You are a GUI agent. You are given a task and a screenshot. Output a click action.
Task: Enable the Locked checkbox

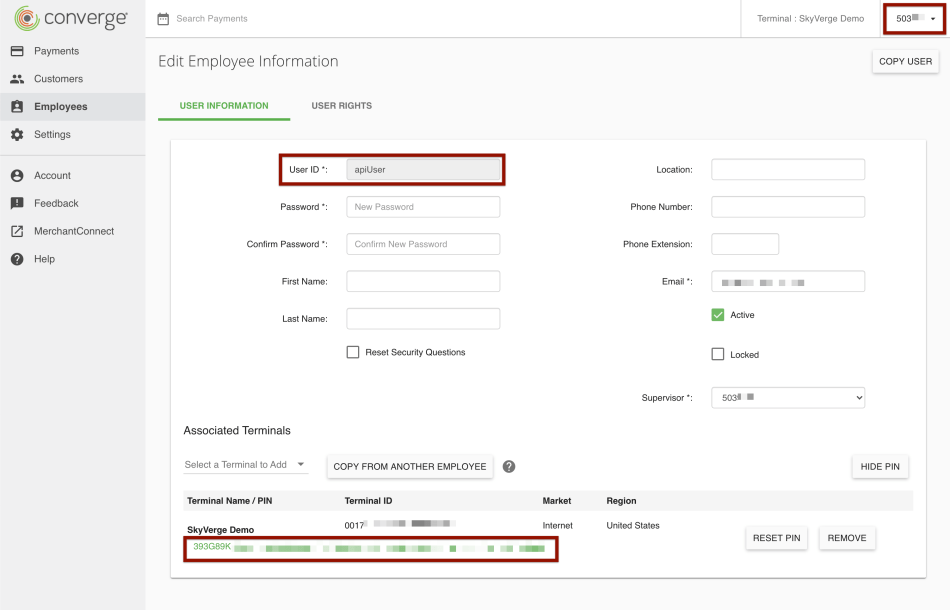coord(718,354)
